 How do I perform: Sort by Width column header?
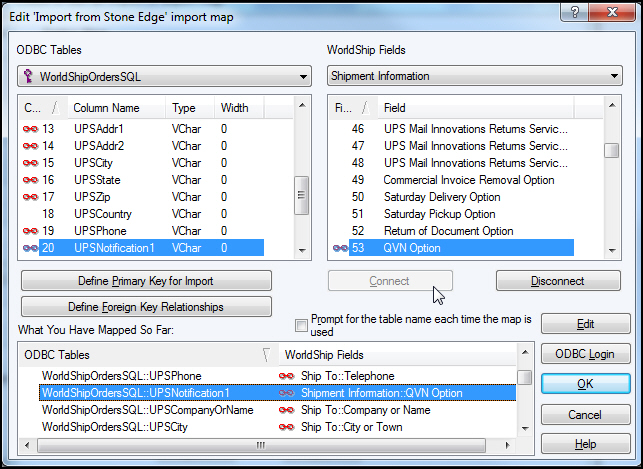[239, 108]
